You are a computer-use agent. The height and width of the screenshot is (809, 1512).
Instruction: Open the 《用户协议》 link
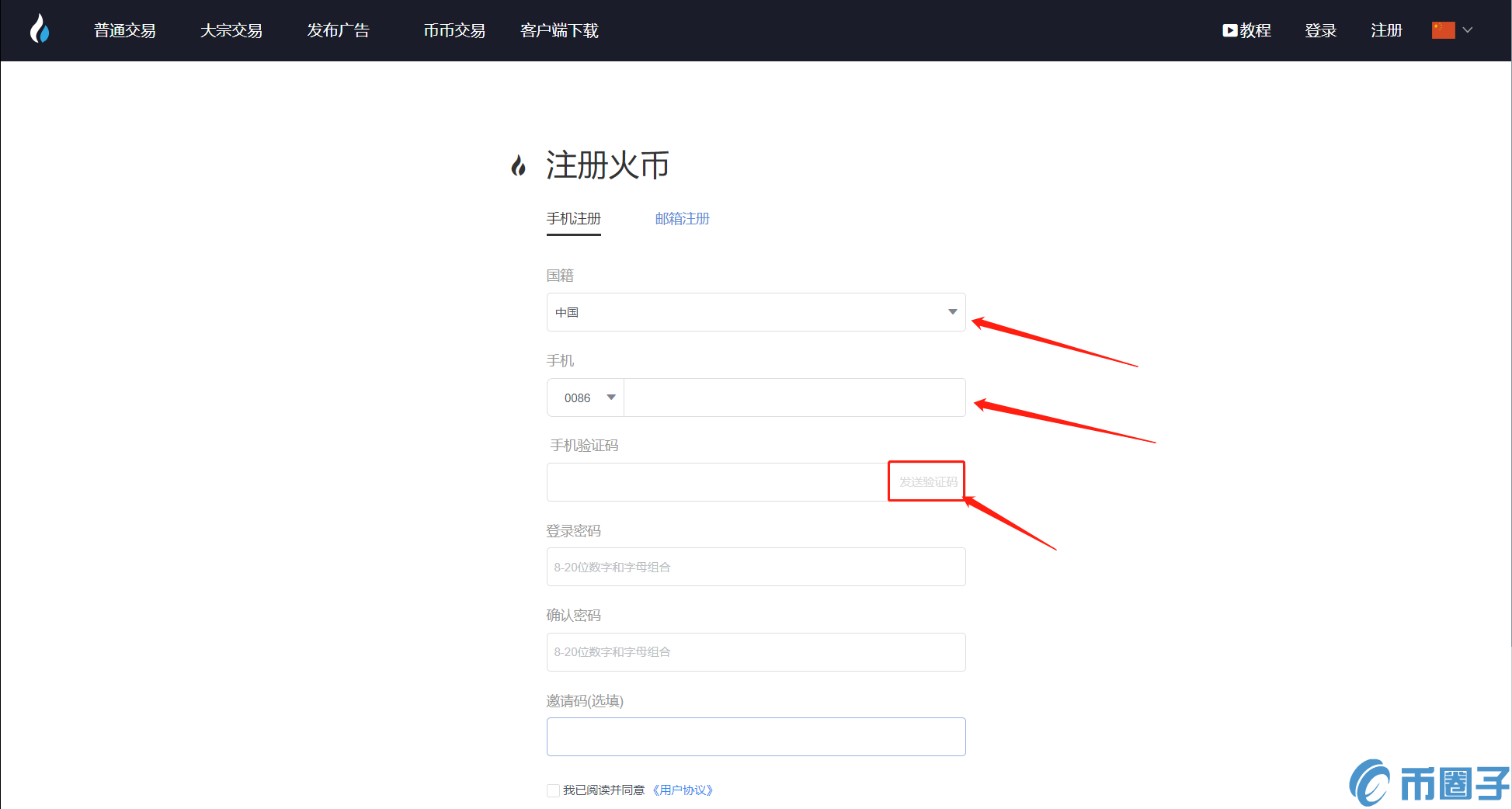coord(683,790)
